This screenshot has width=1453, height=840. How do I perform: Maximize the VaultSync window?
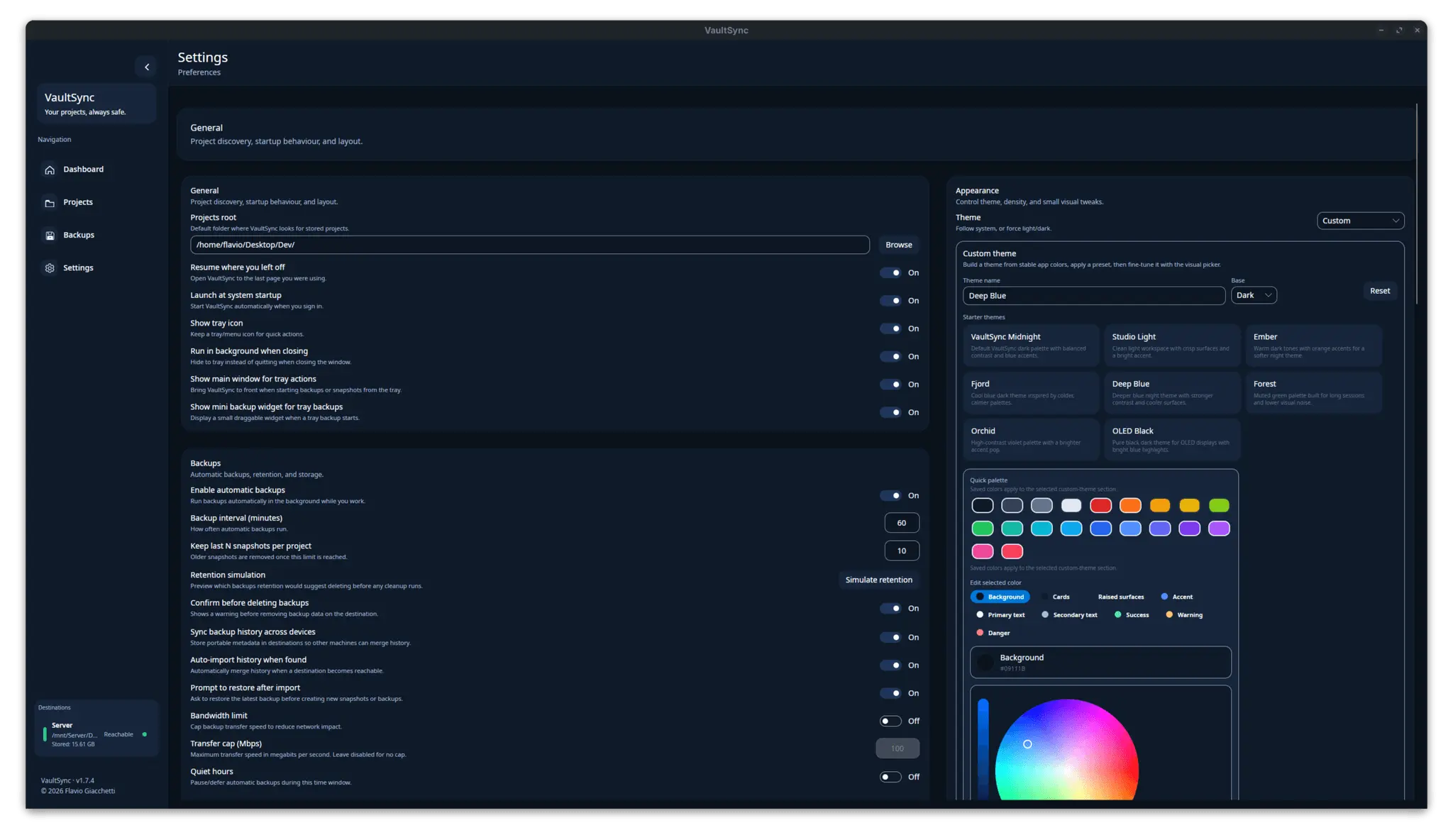pyautogui.click(x=1399, y=31)
